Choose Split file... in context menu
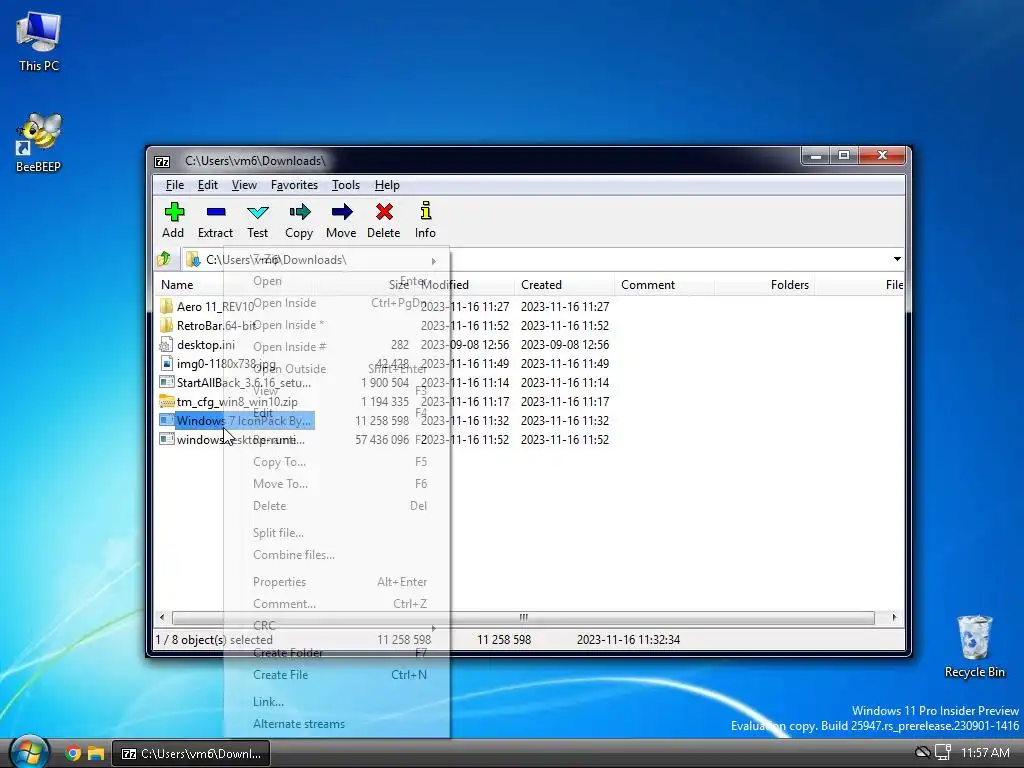 pyautogui.click(x=337, y=532)
